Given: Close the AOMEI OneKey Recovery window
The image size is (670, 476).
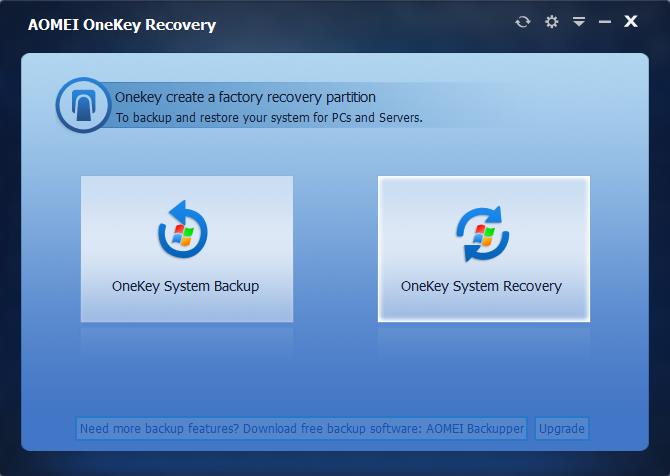Looking at the screenshot, I should (x=631, y=21).
